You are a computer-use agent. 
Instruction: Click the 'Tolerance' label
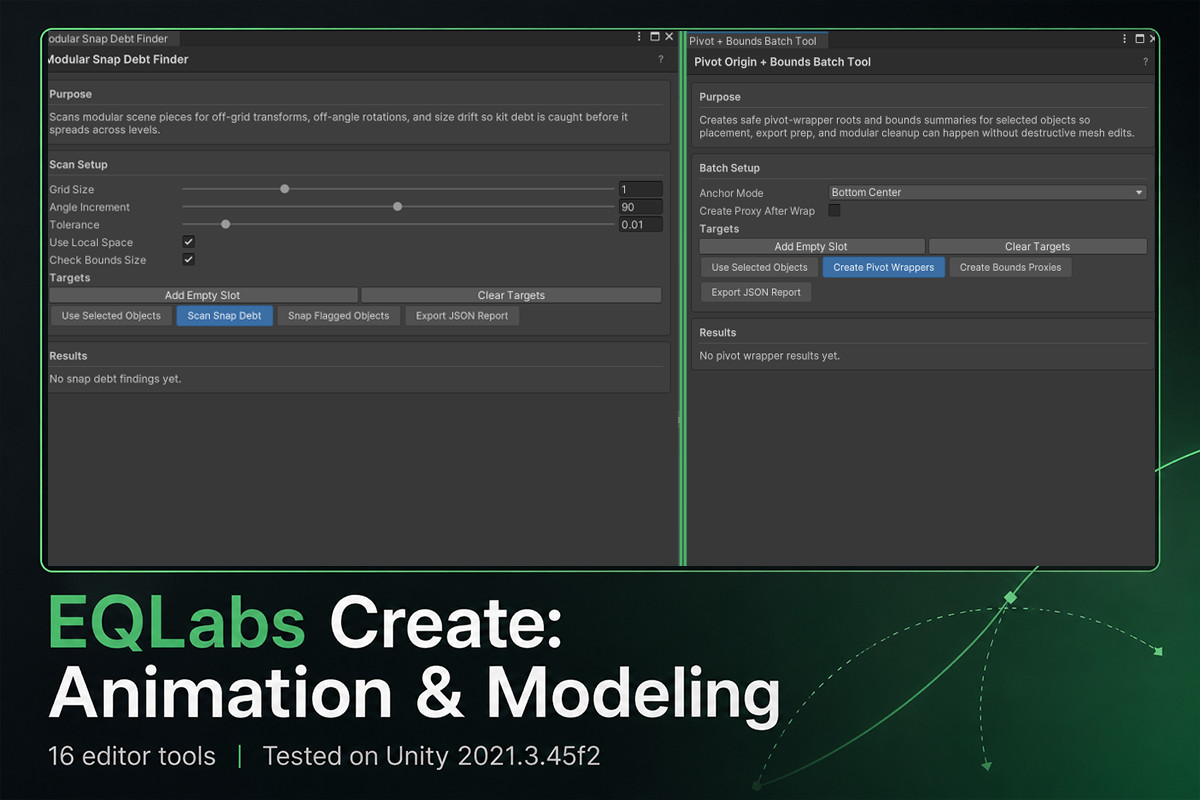point(75,225)
